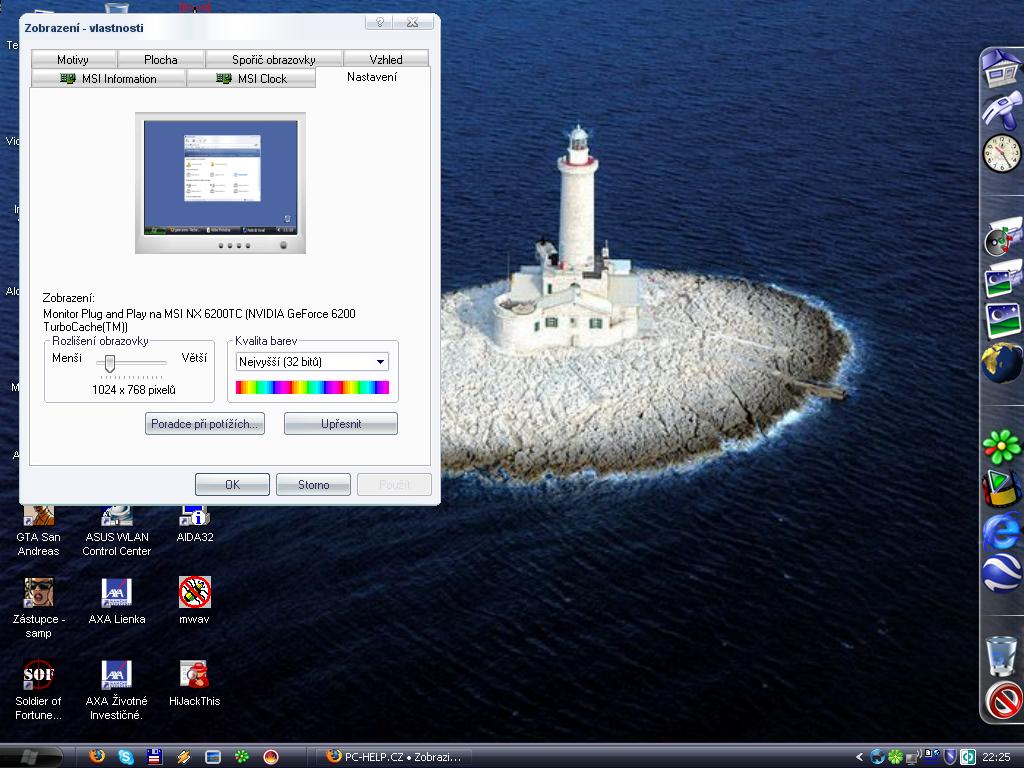
Task: Click the Upřesnit button
Action: pos(340,424)
